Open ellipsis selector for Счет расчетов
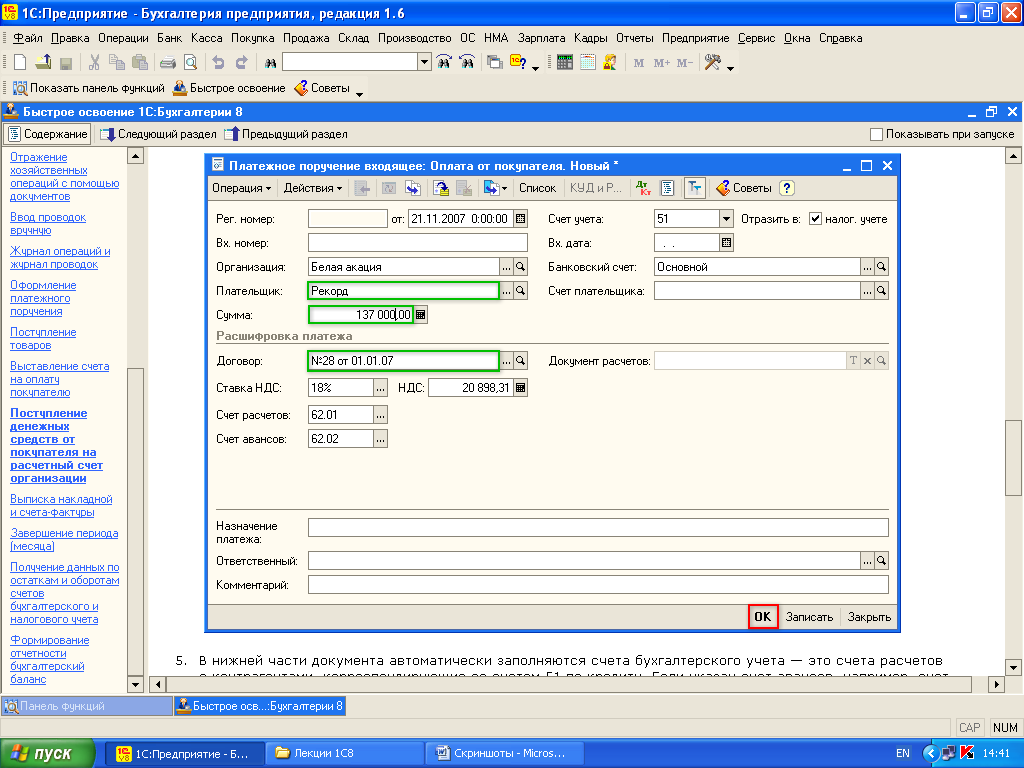This screenshot has width=1024, height=768. [x=380, y=415]
